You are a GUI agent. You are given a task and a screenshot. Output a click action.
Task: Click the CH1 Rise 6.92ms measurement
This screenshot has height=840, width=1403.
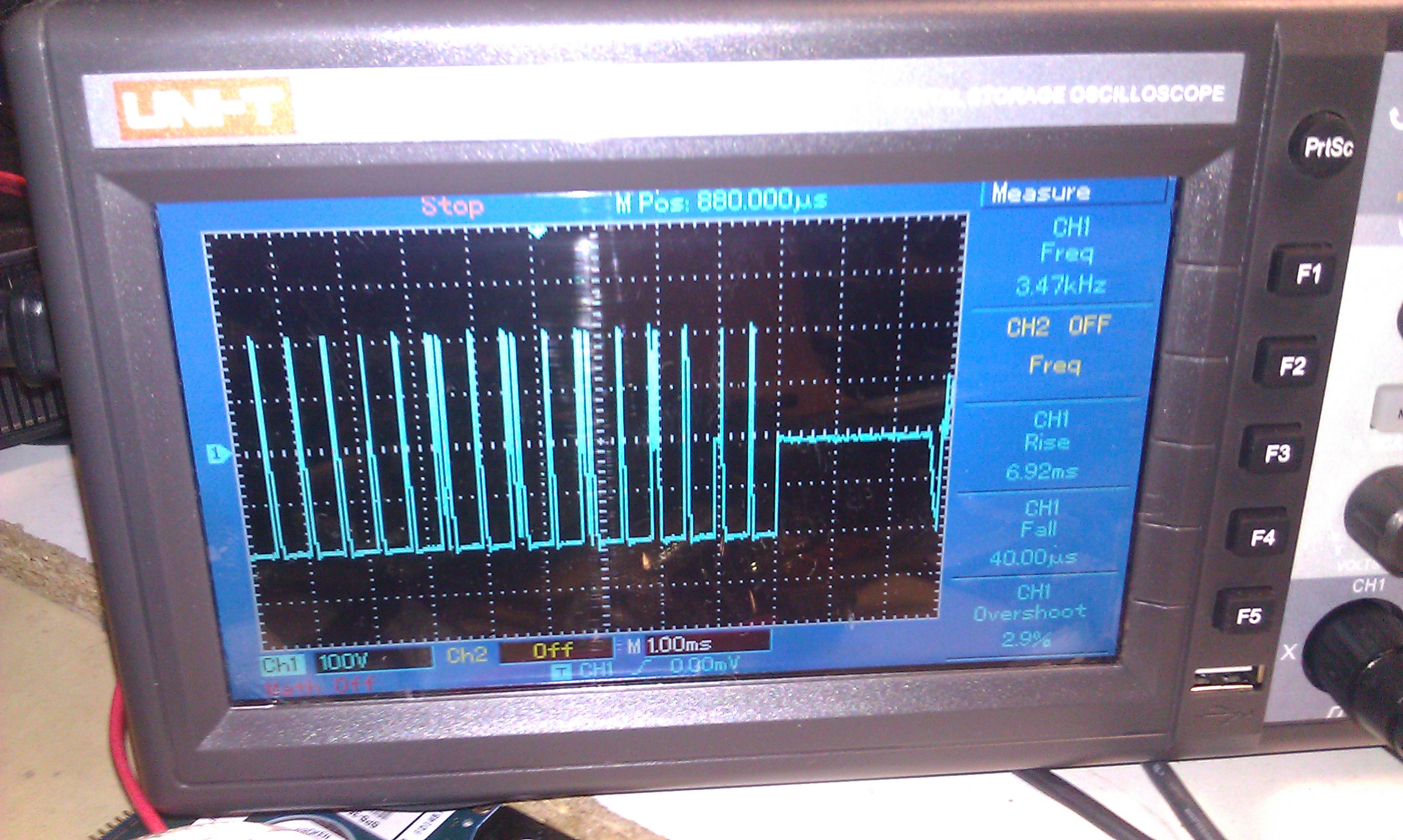point(1046,444)
